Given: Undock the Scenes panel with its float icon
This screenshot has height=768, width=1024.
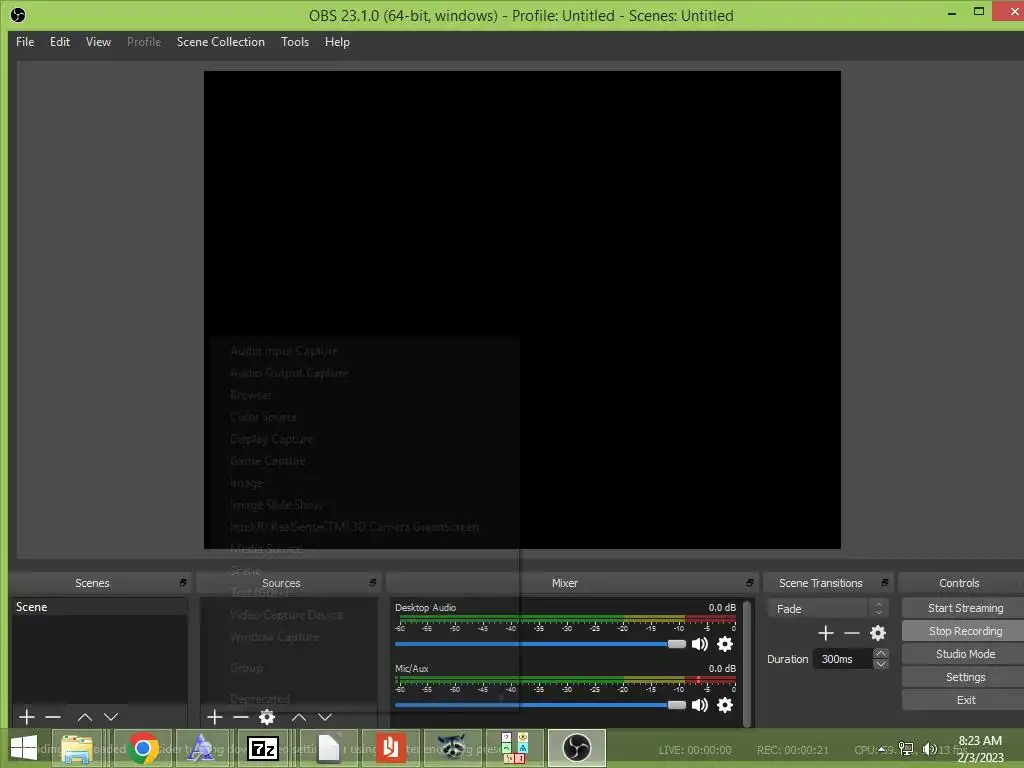Looking at the screenshot, I should [x=183, y=583].
